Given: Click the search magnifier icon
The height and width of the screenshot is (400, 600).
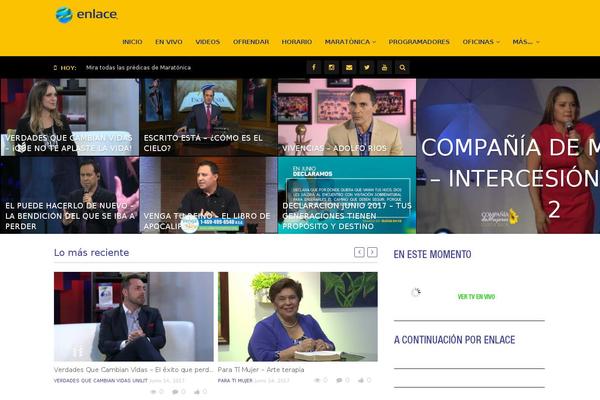Looking at the screenshot, I should coord(402,67).
